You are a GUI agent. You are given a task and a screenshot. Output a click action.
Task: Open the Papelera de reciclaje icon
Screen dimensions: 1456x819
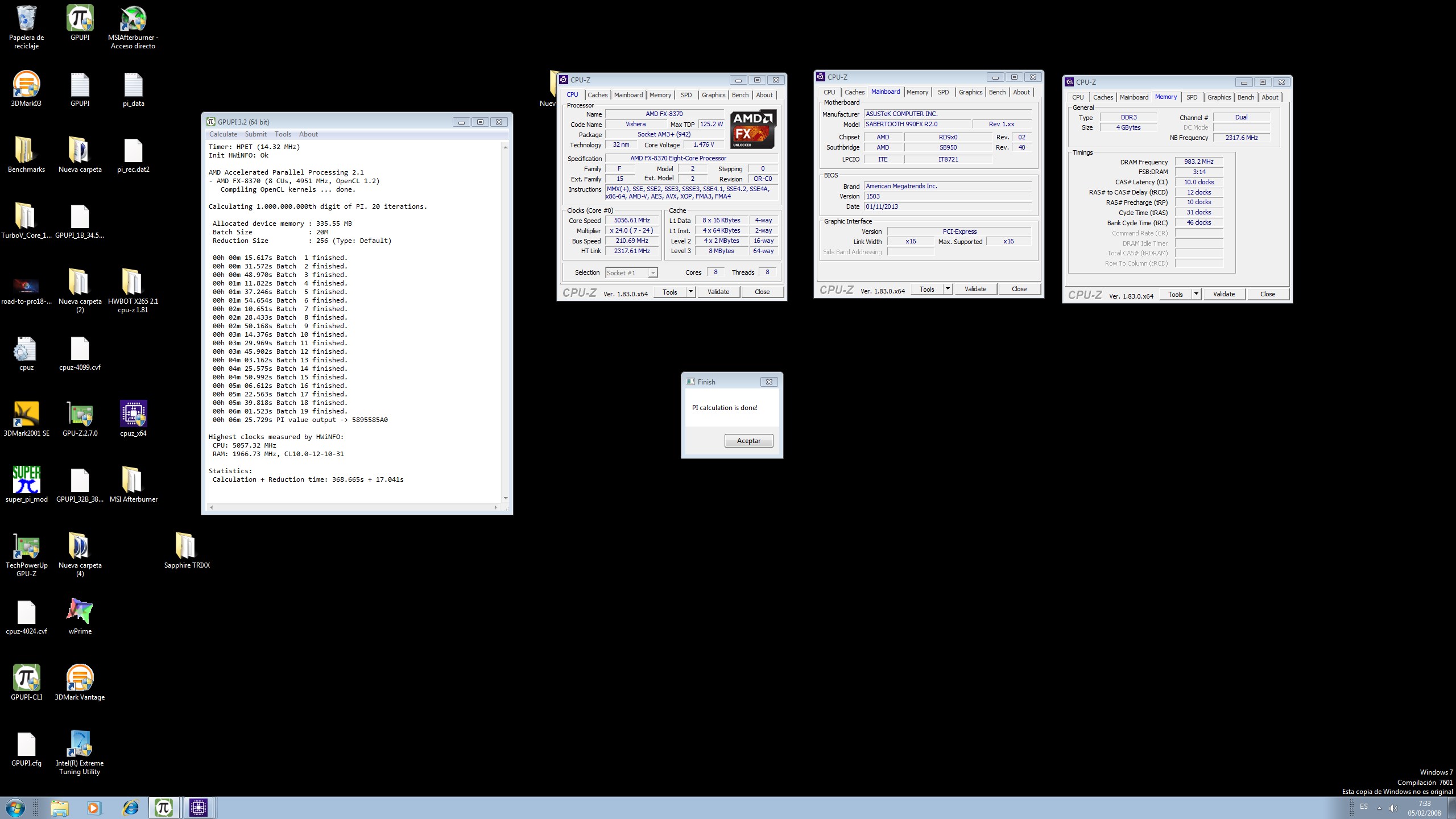point(26,27)
